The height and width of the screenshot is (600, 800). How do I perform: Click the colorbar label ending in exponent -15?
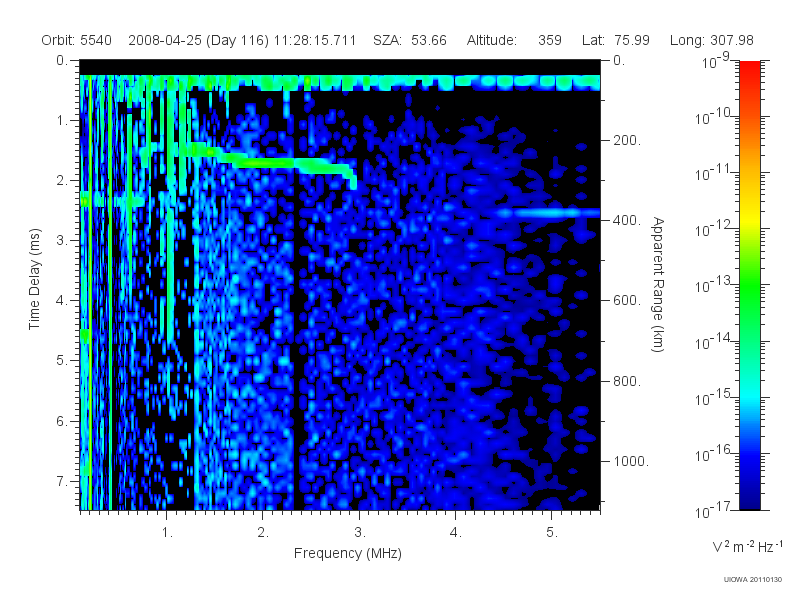[713, 398]
